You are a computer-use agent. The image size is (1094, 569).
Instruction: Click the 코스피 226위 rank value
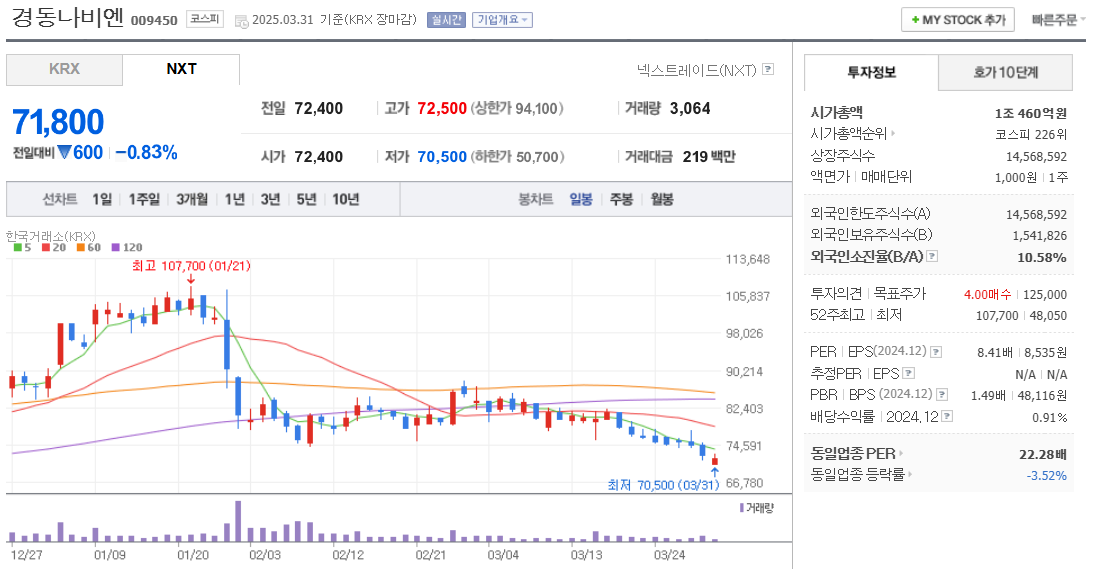click(x=1031, y=135)
